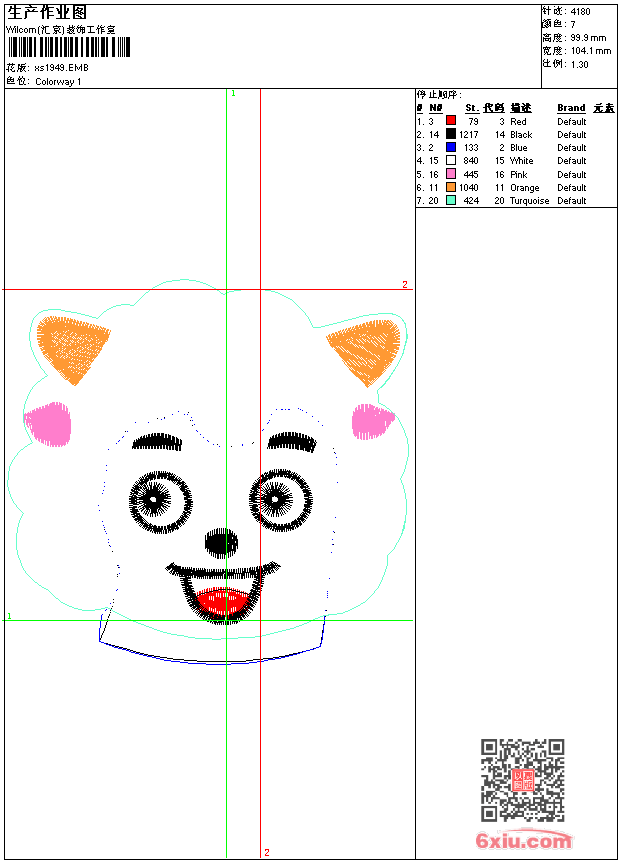
Task: Click the left eye of the sheep design
Action: [x=160, y=501]
